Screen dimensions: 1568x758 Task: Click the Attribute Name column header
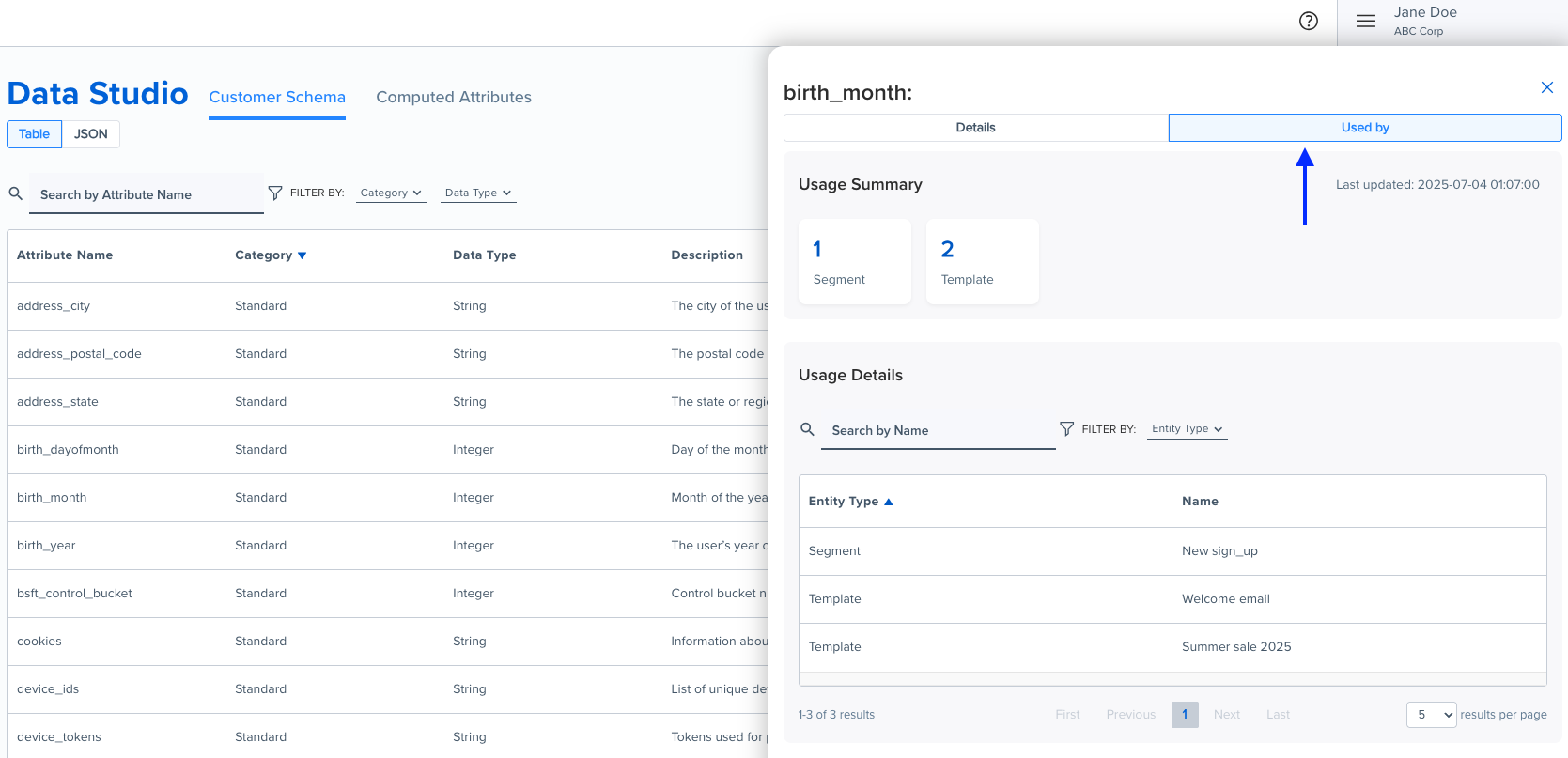(x=65, y=255)
